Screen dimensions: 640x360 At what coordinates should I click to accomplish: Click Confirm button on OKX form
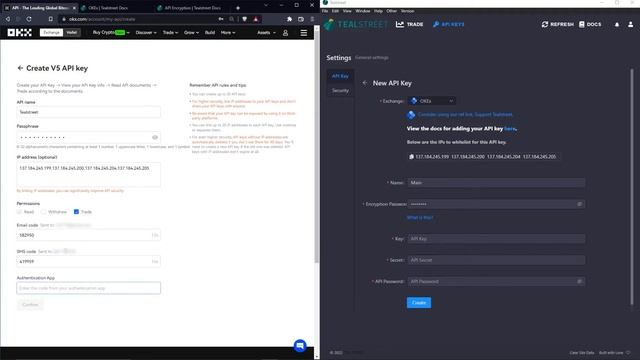(x=30, y=304)
